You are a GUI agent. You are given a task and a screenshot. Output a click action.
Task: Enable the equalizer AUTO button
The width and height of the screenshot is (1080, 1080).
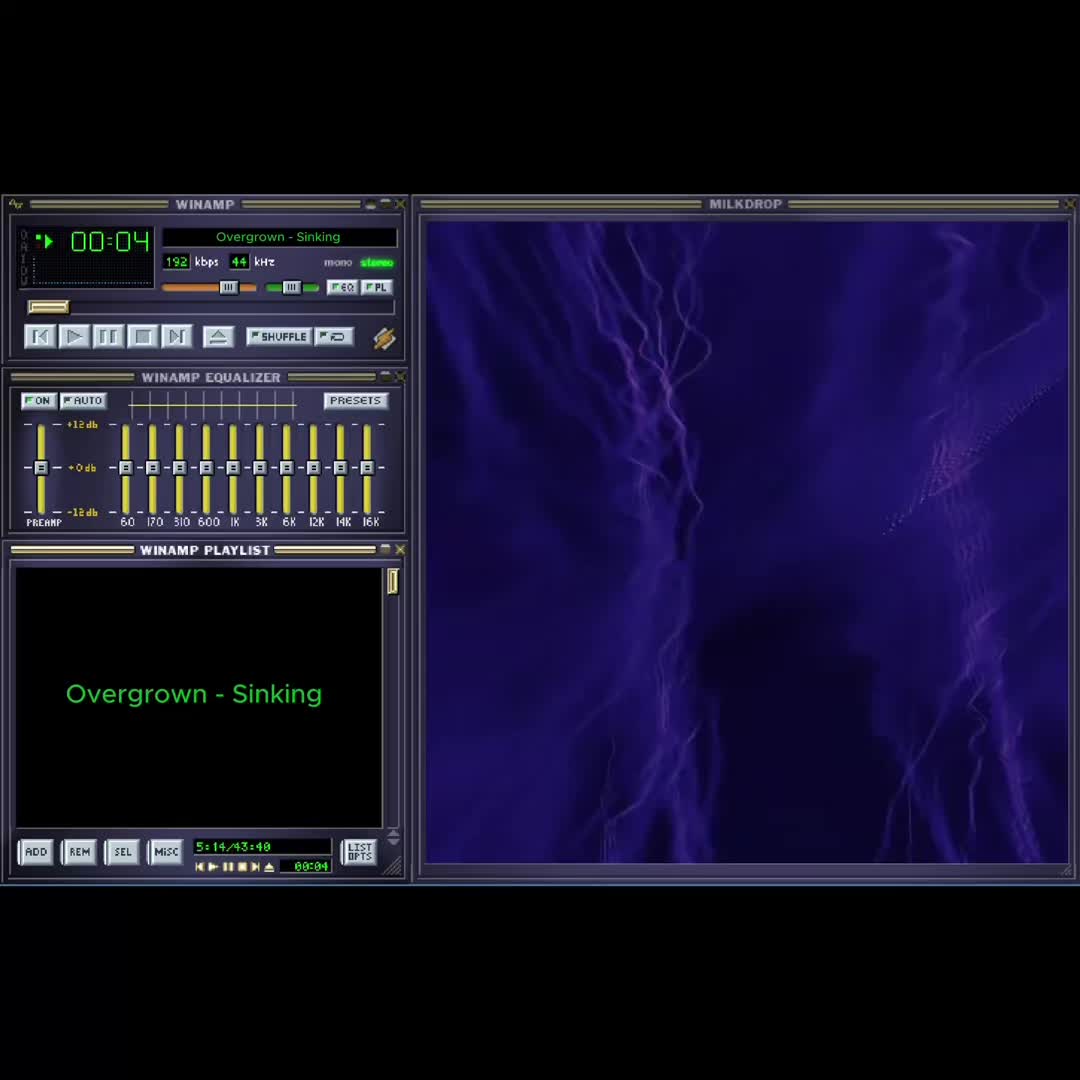point(83,401)
